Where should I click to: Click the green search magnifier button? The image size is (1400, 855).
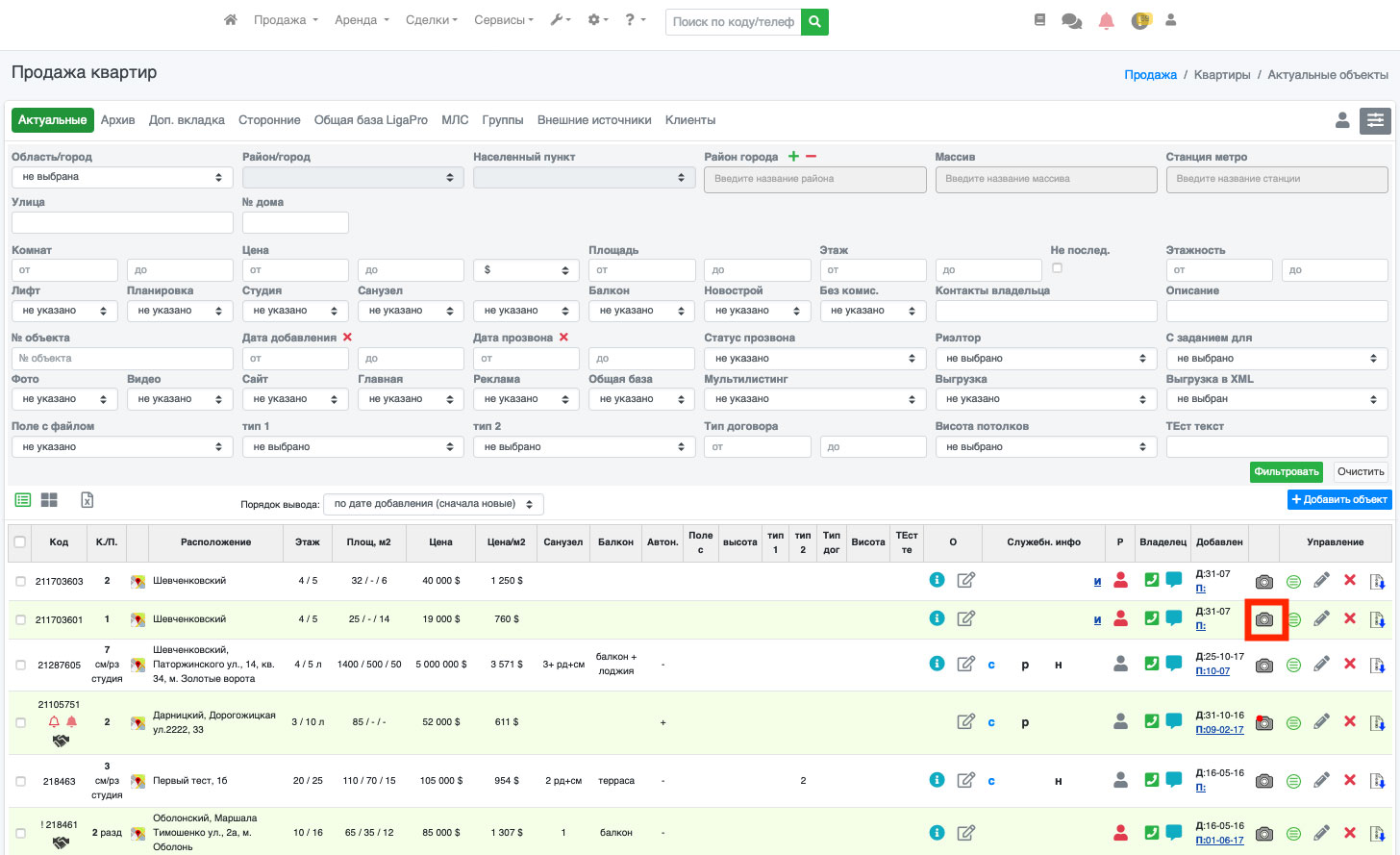(814, 21)
